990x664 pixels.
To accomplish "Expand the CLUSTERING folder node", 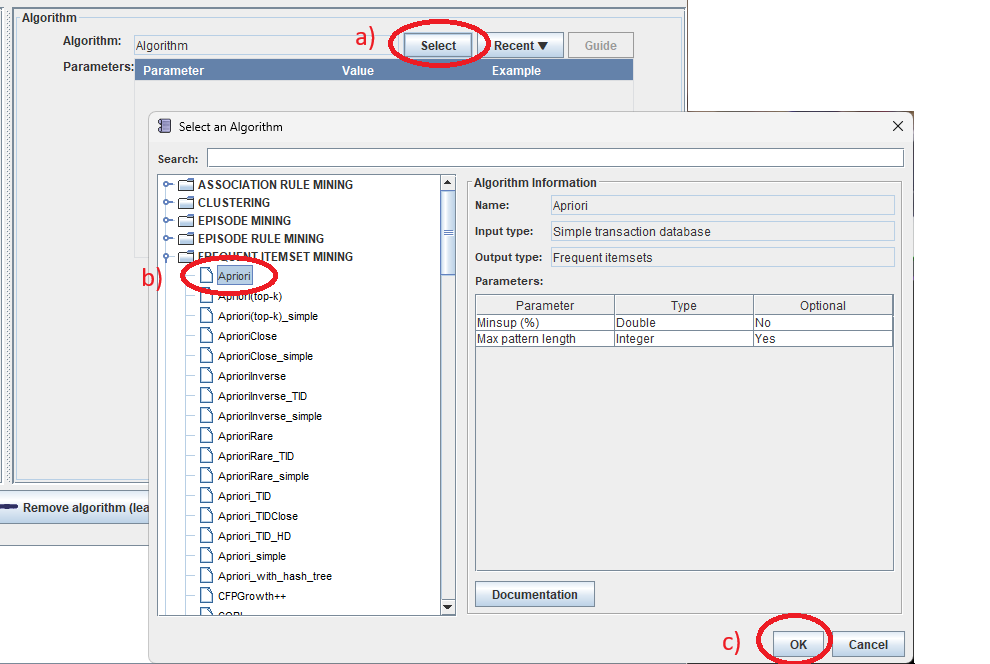I will pos(167,202).
